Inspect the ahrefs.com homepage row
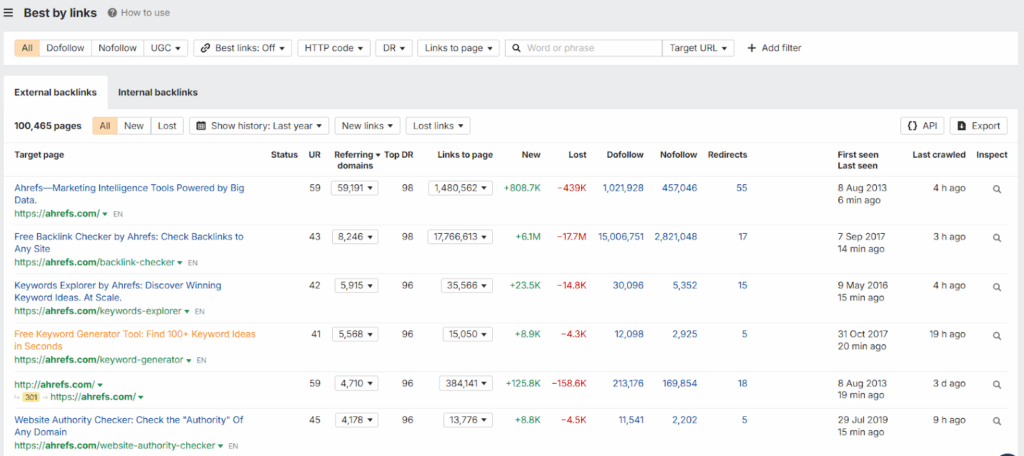 tap(997, 189)
